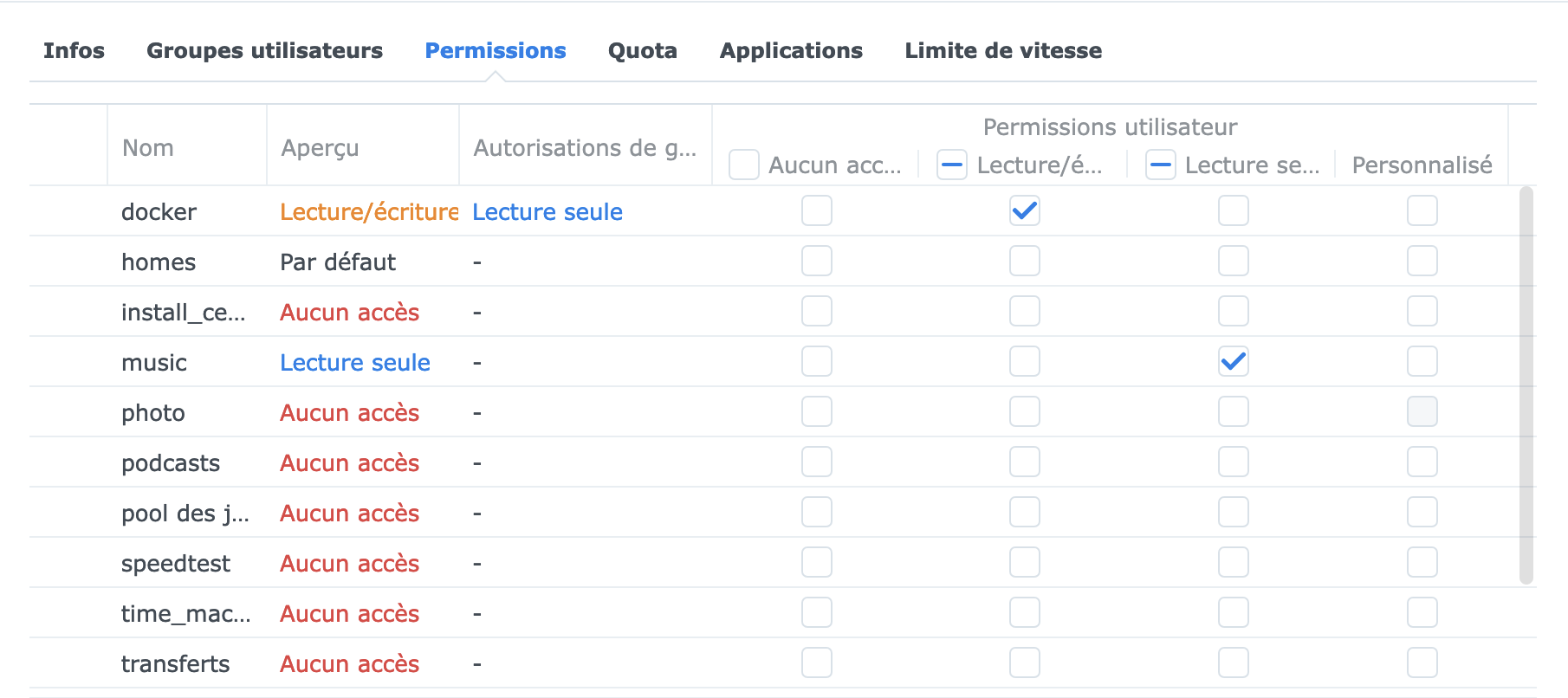
Task: Toggle the Aucun accès header checkbox
Action: (744, 165)
